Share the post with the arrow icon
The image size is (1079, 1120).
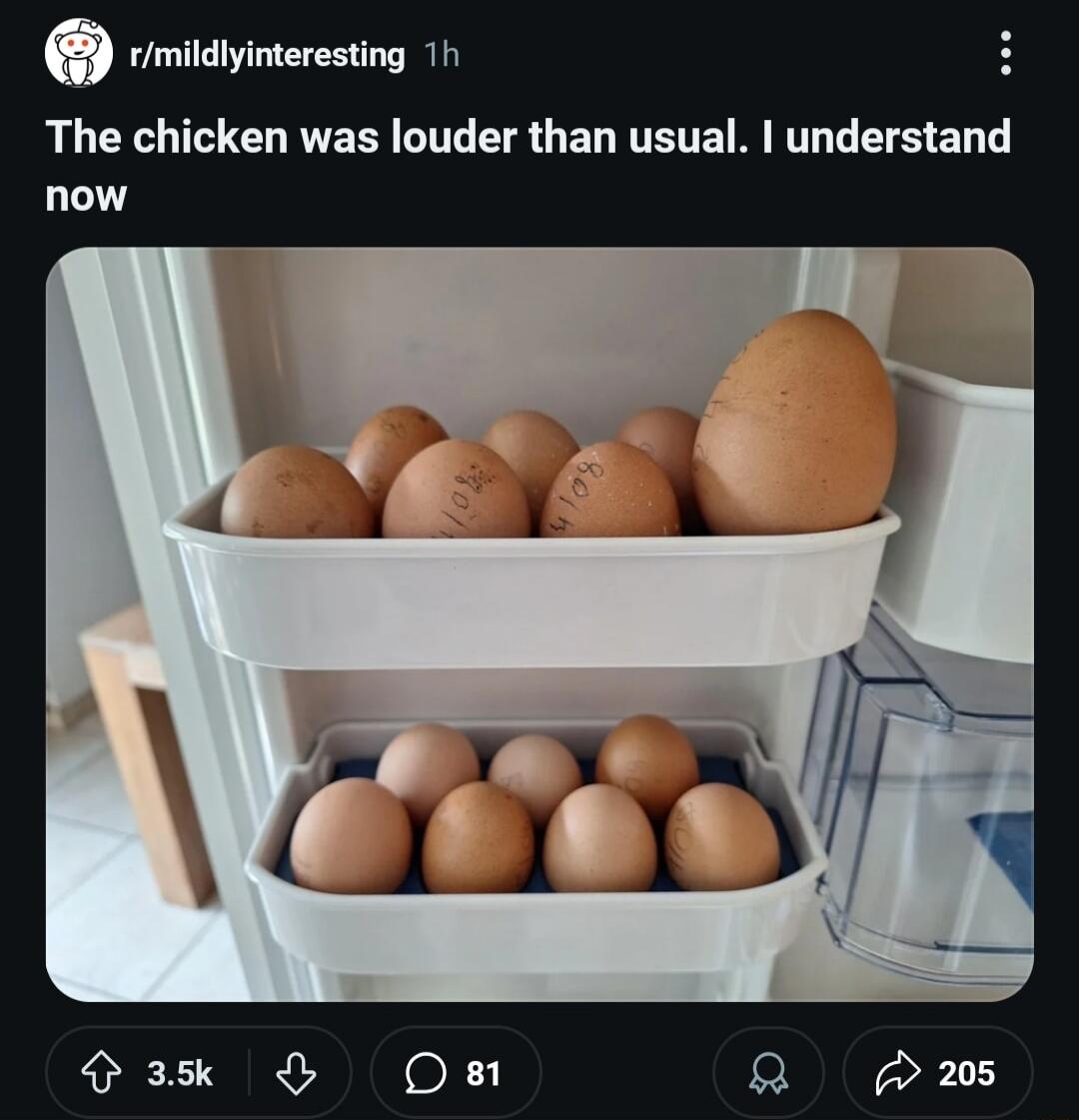point(897,1072)
